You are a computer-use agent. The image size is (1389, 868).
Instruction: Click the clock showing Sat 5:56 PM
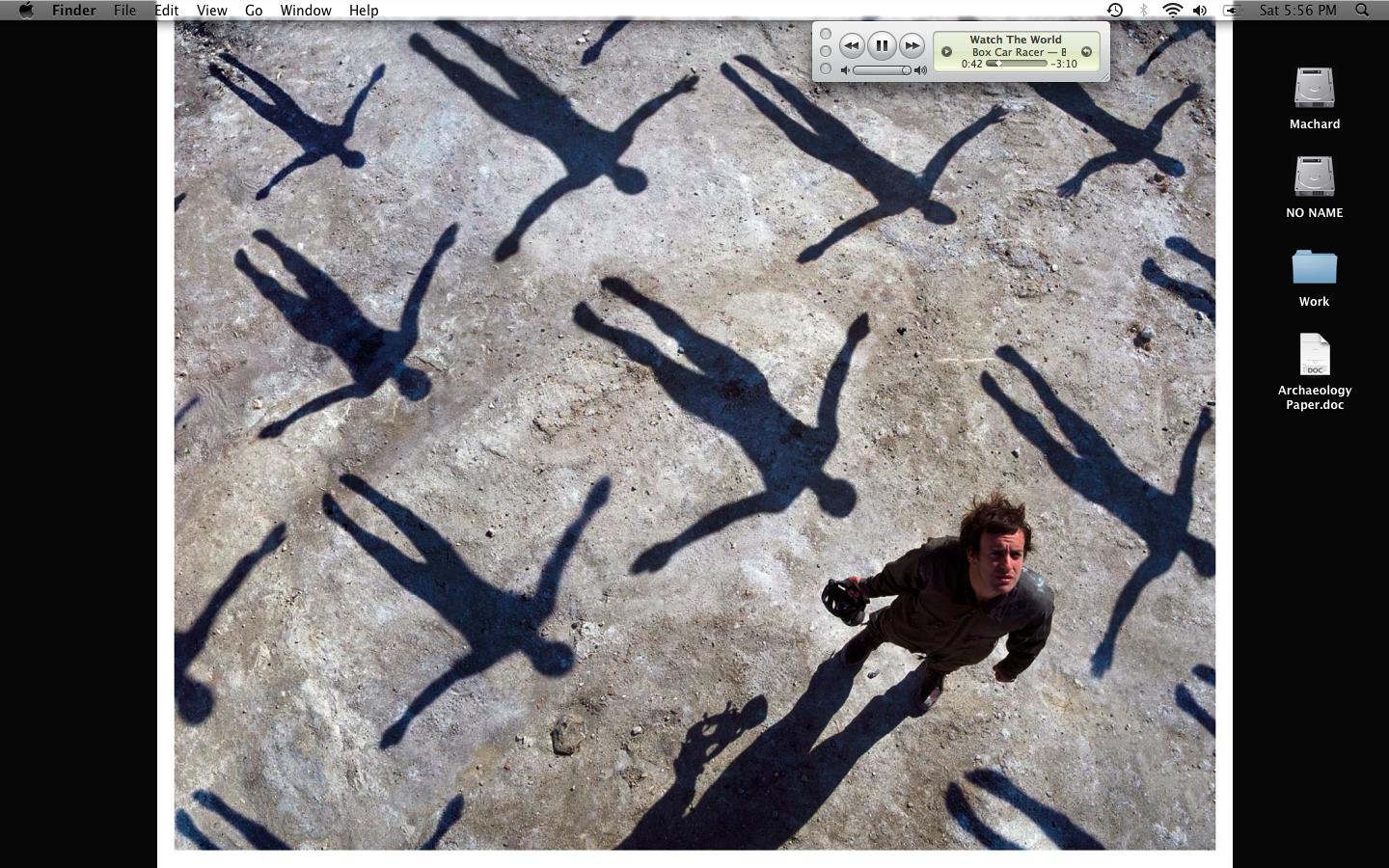pos(1298,10)
